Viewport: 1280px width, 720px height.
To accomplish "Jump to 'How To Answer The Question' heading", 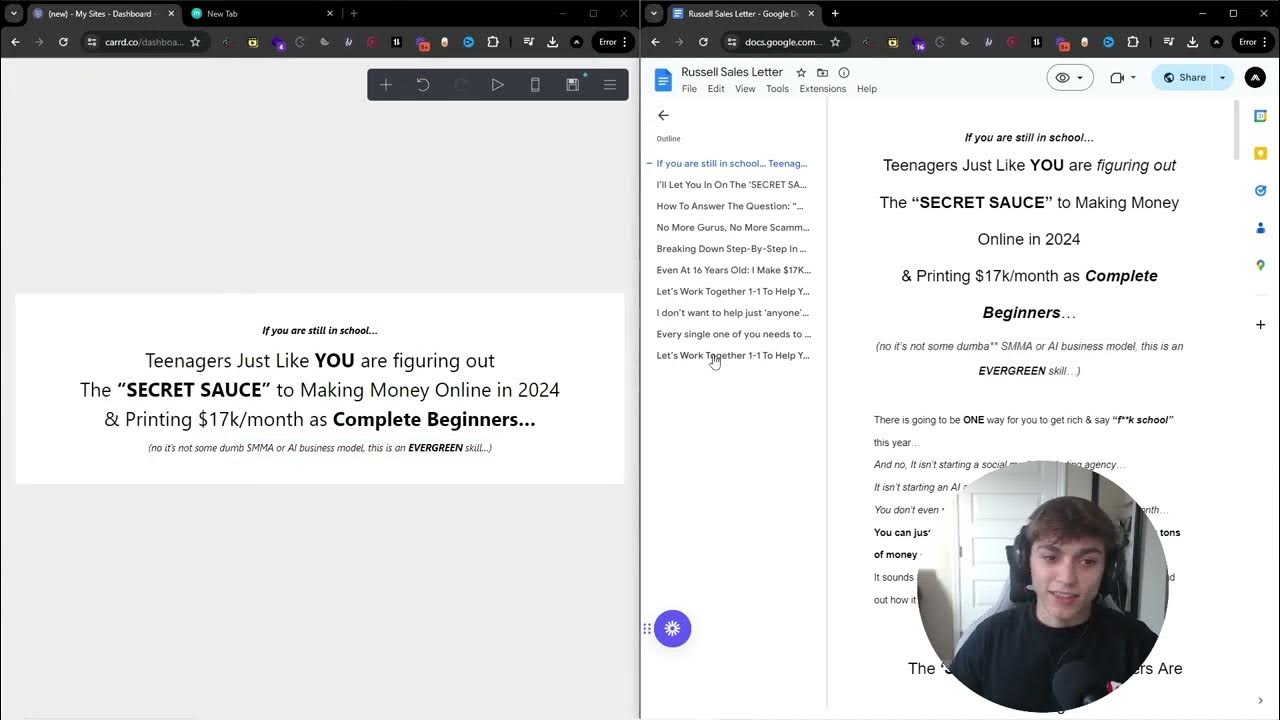I will [x=730, y=206].
